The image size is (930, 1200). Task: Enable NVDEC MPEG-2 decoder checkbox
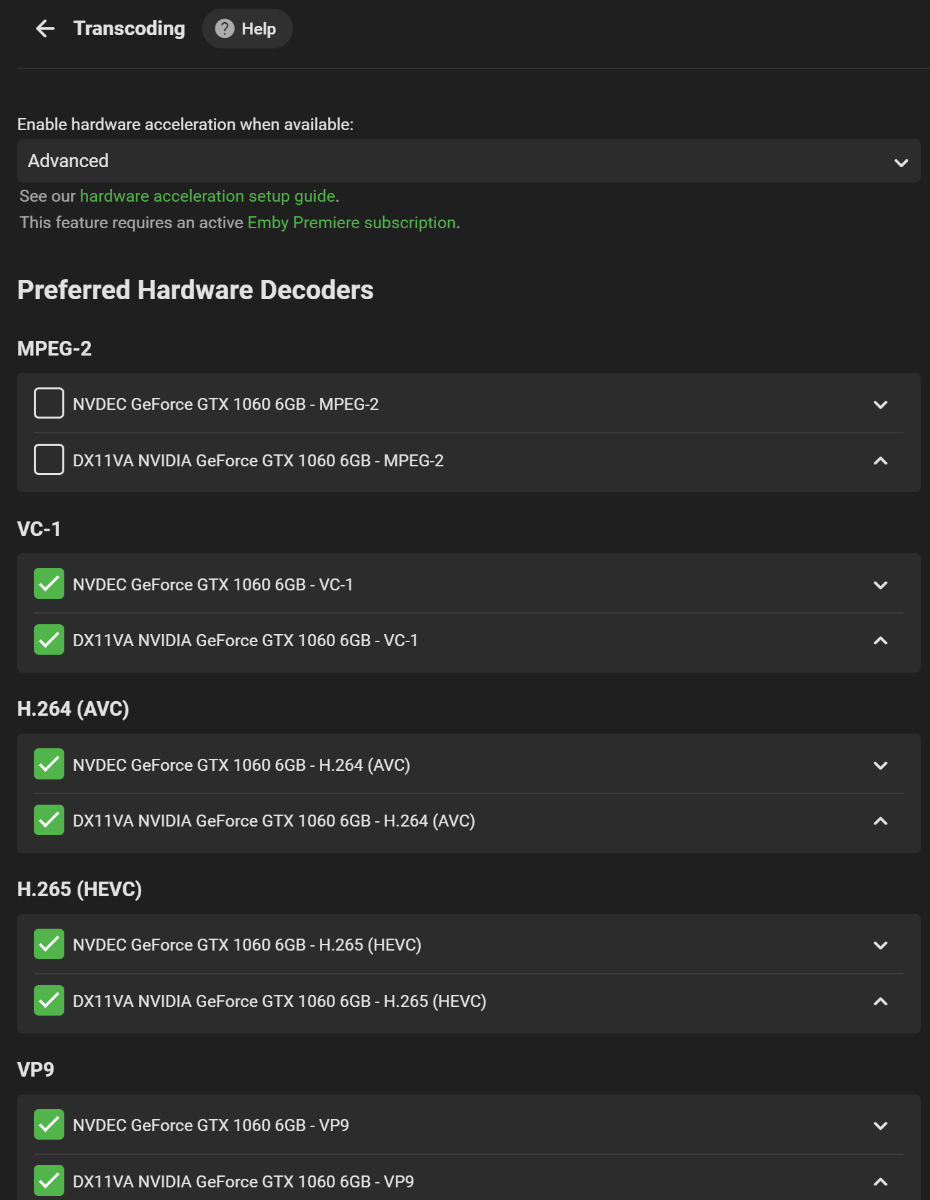click(x=49, y=404)
